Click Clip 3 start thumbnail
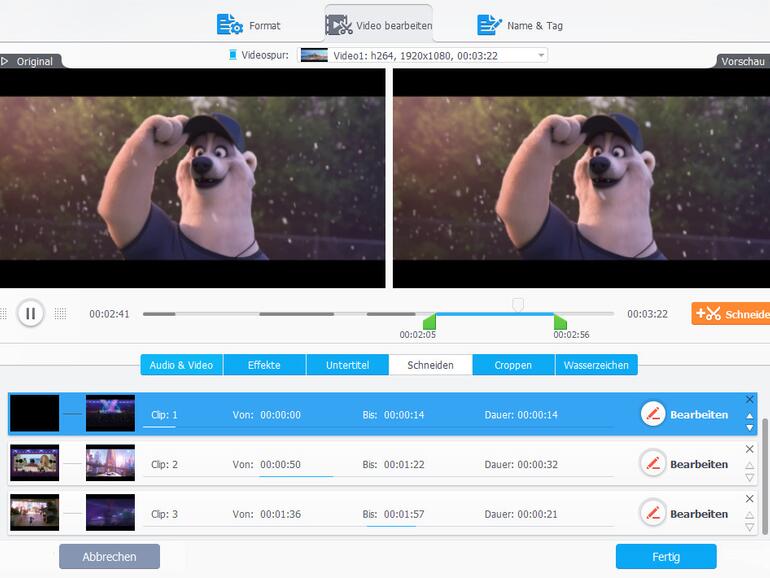Image resolution: width=770 pixels, height=578 pixels. [x=34, y=513]
